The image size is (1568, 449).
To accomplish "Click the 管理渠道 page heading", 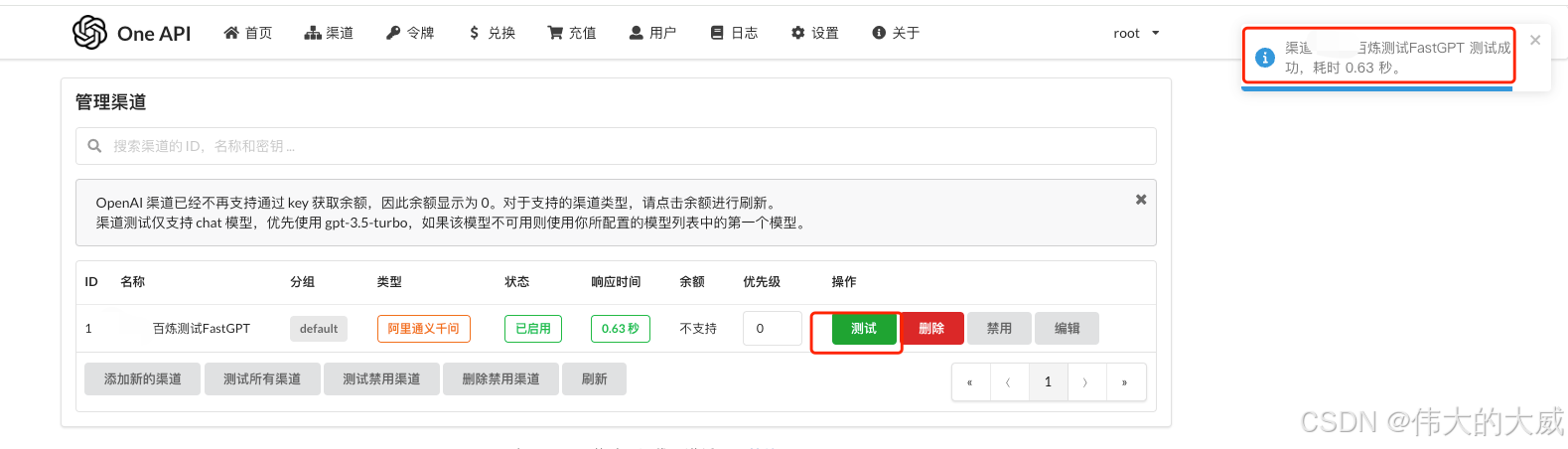I will point(111,102).
